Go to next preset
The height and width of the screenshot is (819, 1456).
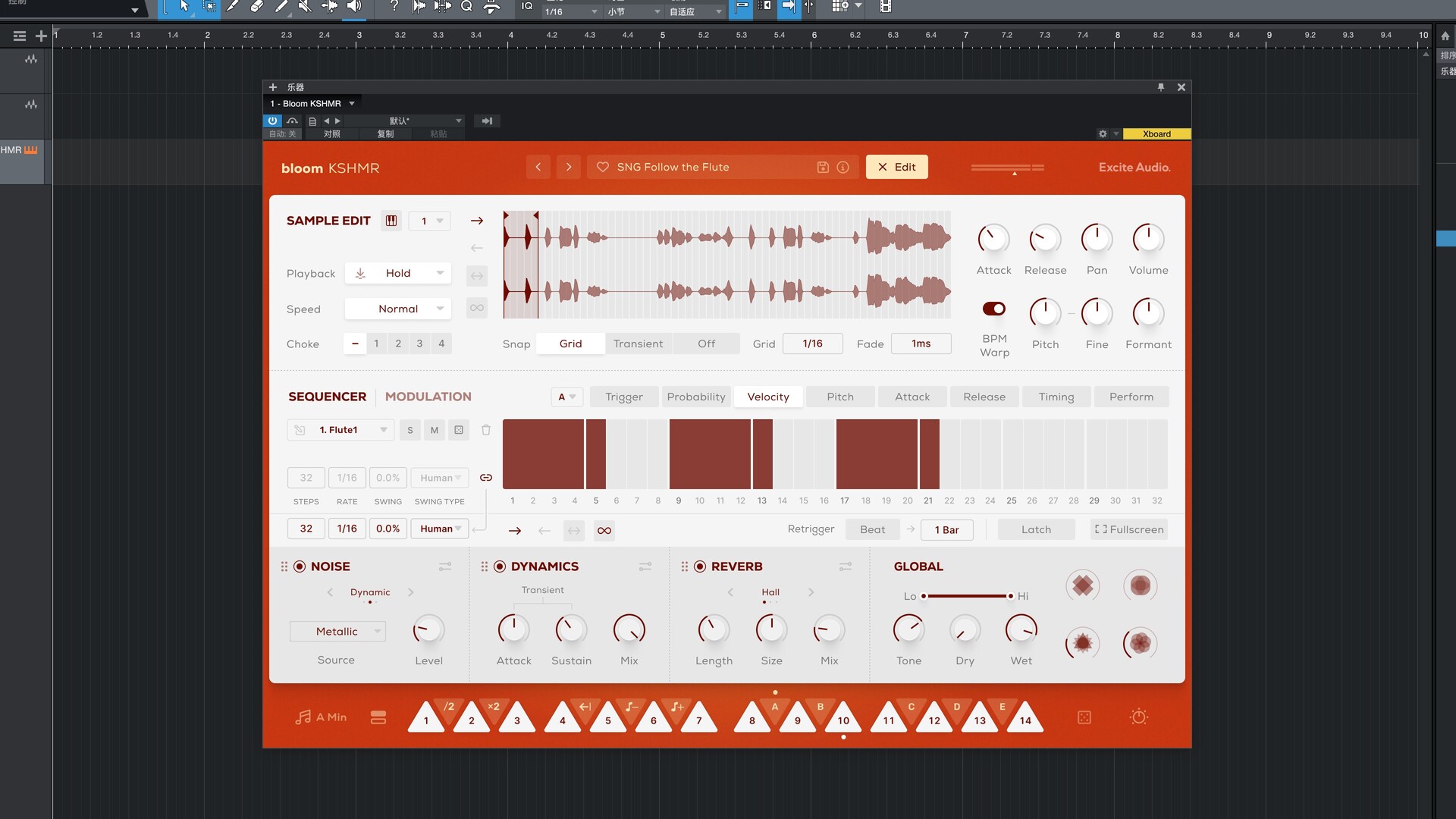569,167
